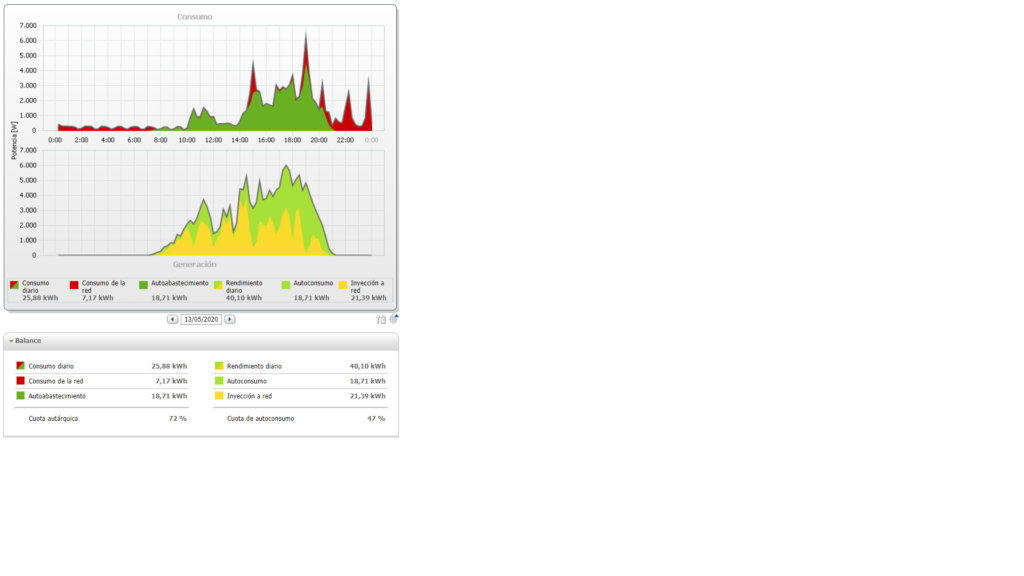Toggle Autoabastecimiento legend entry in chart
1024x576 pixels.
(x=143, y=285)
